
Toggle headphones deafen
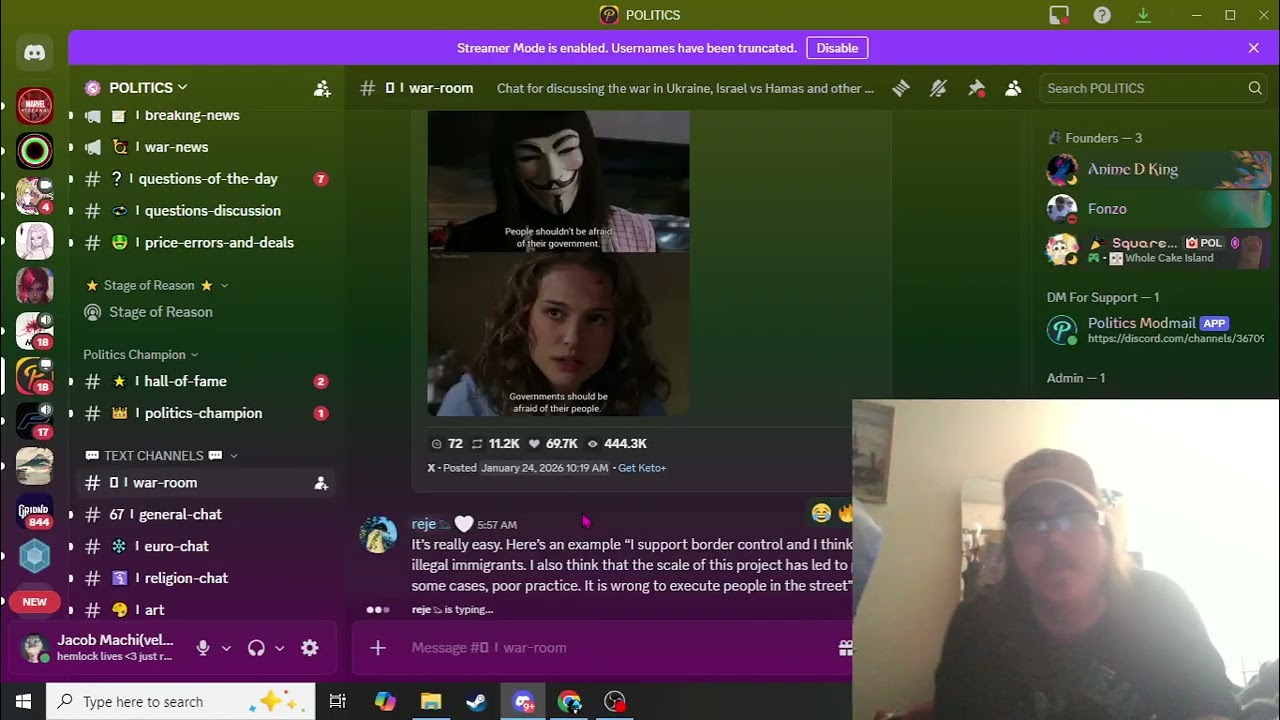click(x=256, y=648)
